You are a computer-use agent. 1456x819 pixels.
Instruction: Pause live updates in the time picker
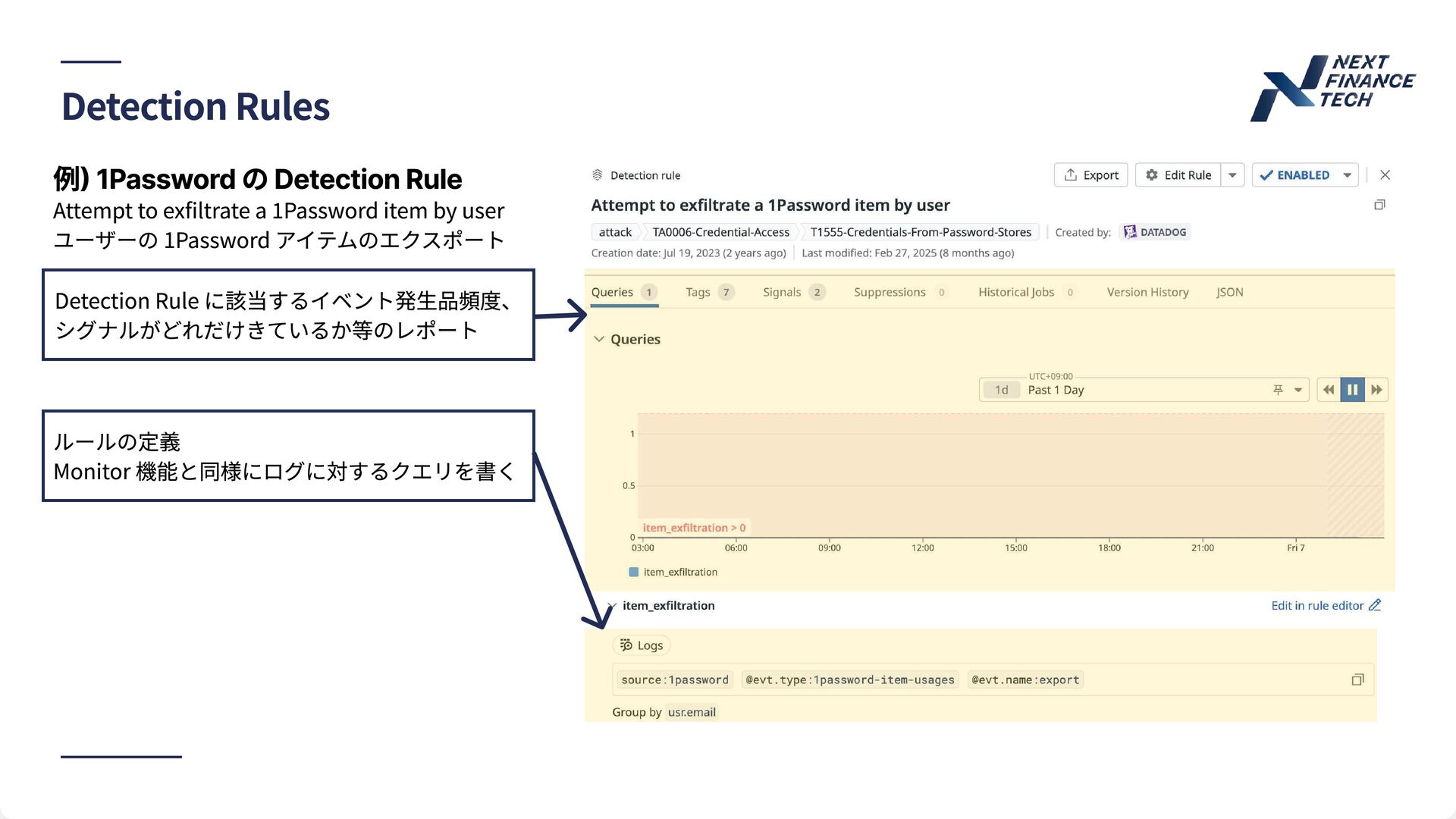click(x=1352, y=390)
